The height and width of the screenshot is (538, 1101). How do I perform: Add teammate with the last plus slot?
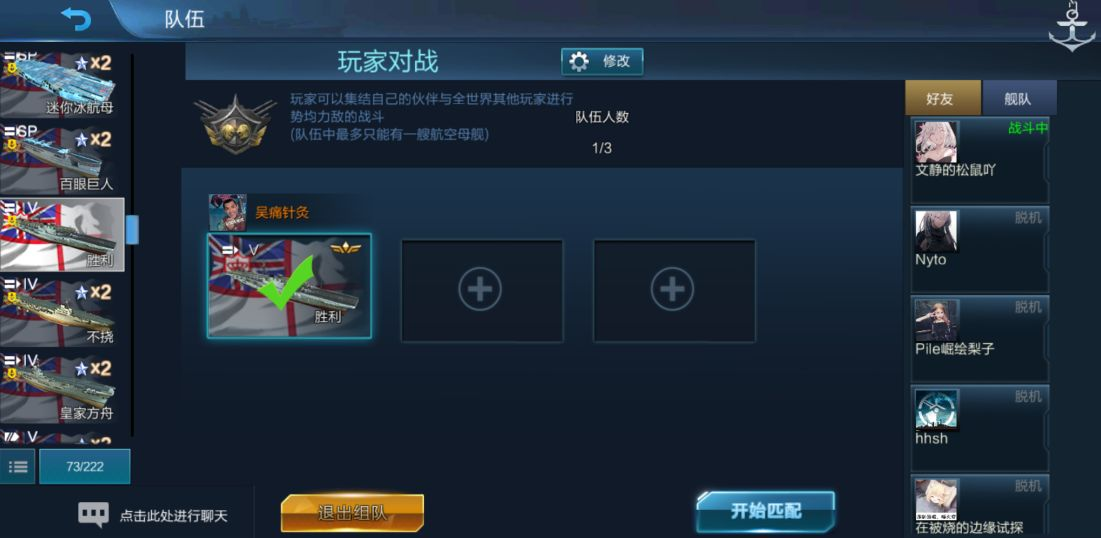(x=673, y=290)
